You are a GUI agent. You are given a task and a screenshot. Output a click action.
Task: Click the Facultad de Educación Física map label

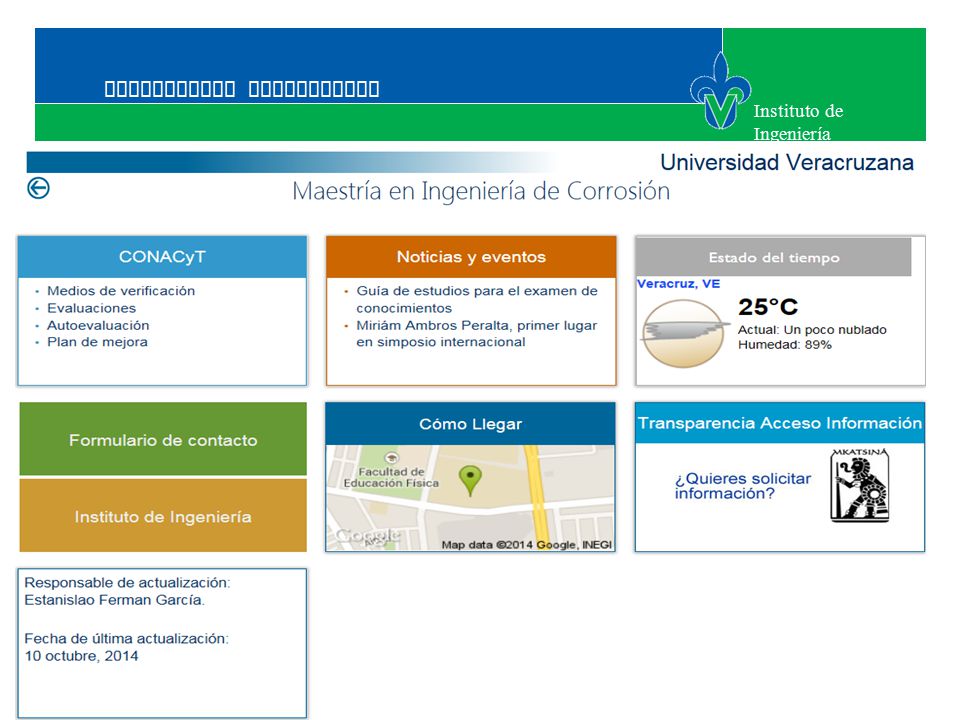click(391, 477)
